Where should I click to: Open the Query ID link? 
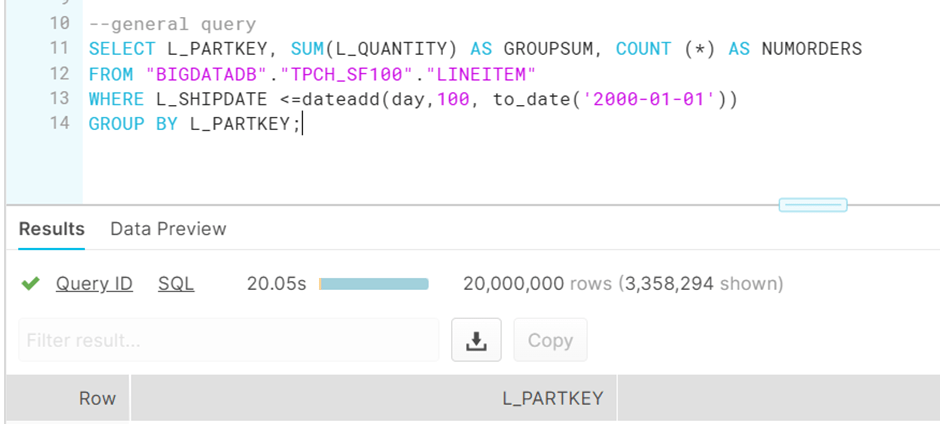point(94,284)
